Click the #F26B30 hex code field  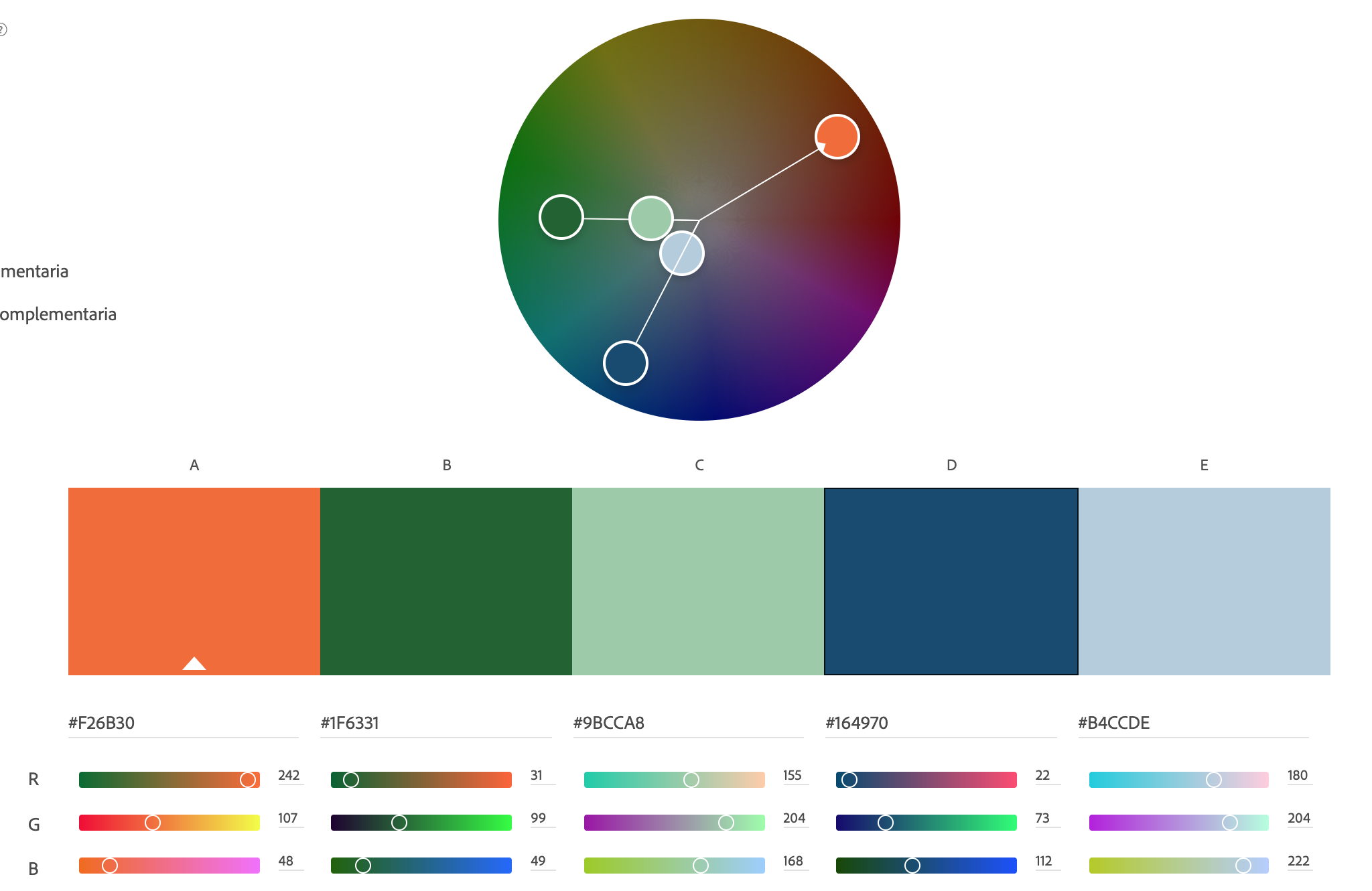(x=183, y=724)
